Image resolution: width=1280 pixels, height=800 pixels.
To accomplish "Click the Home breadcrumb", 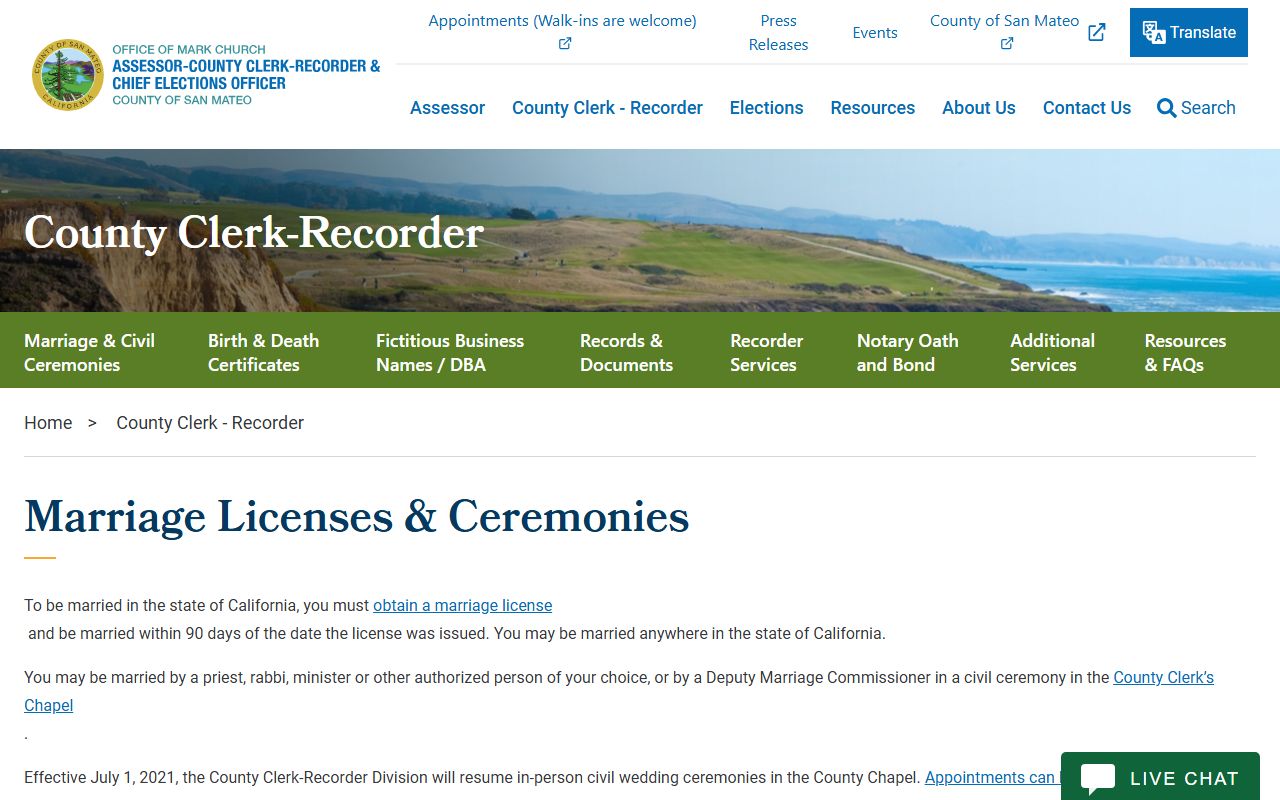I will pos(48,423).
